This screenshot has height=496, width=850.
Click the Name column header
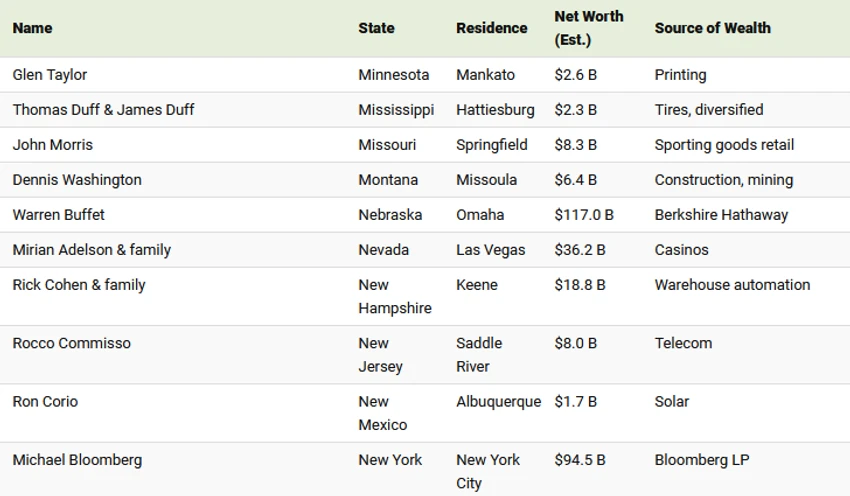pyautogui.click(x=33, y=28)
